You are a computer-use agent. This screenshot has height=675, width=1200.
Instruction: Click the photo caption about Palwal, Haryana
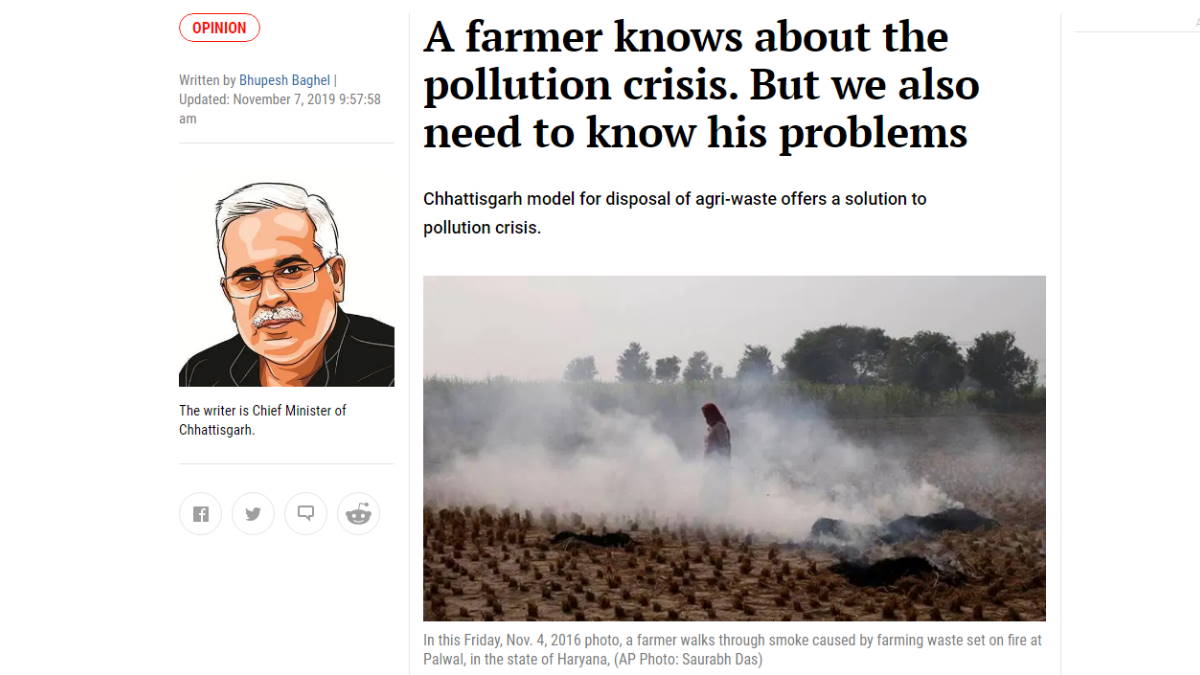[733, 650]
